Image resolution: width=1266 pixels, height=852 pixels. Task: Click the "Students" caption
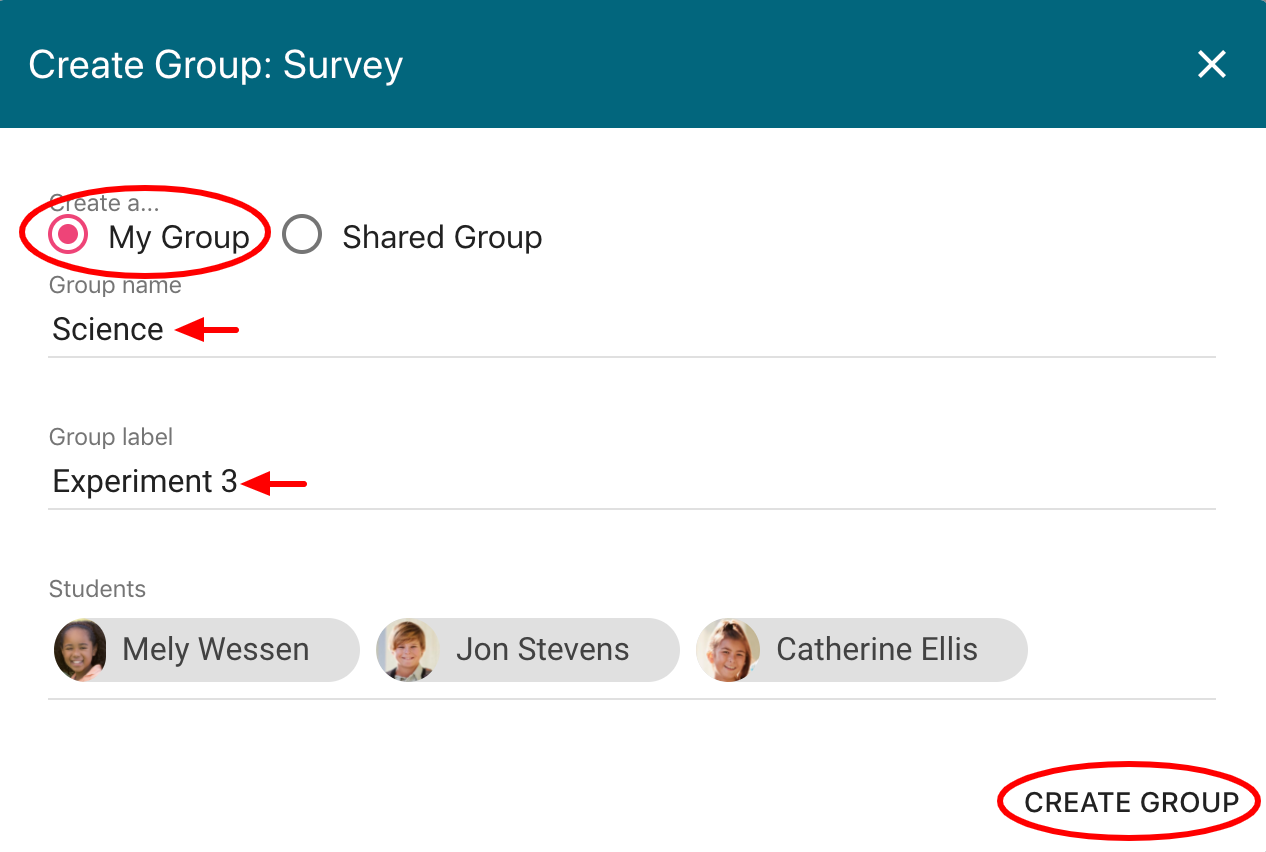97,589
